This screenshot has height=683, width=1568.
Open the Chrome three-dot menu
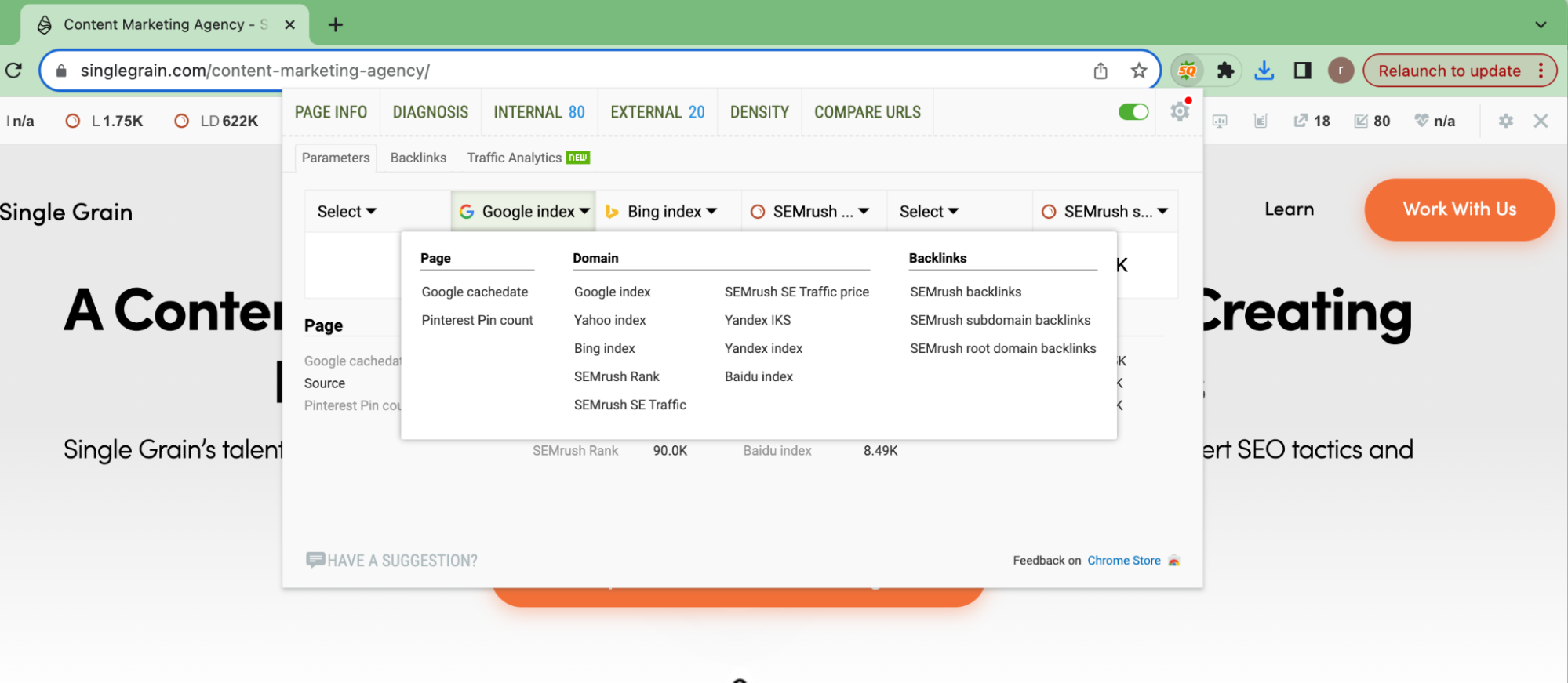(x=1541, y=71)
